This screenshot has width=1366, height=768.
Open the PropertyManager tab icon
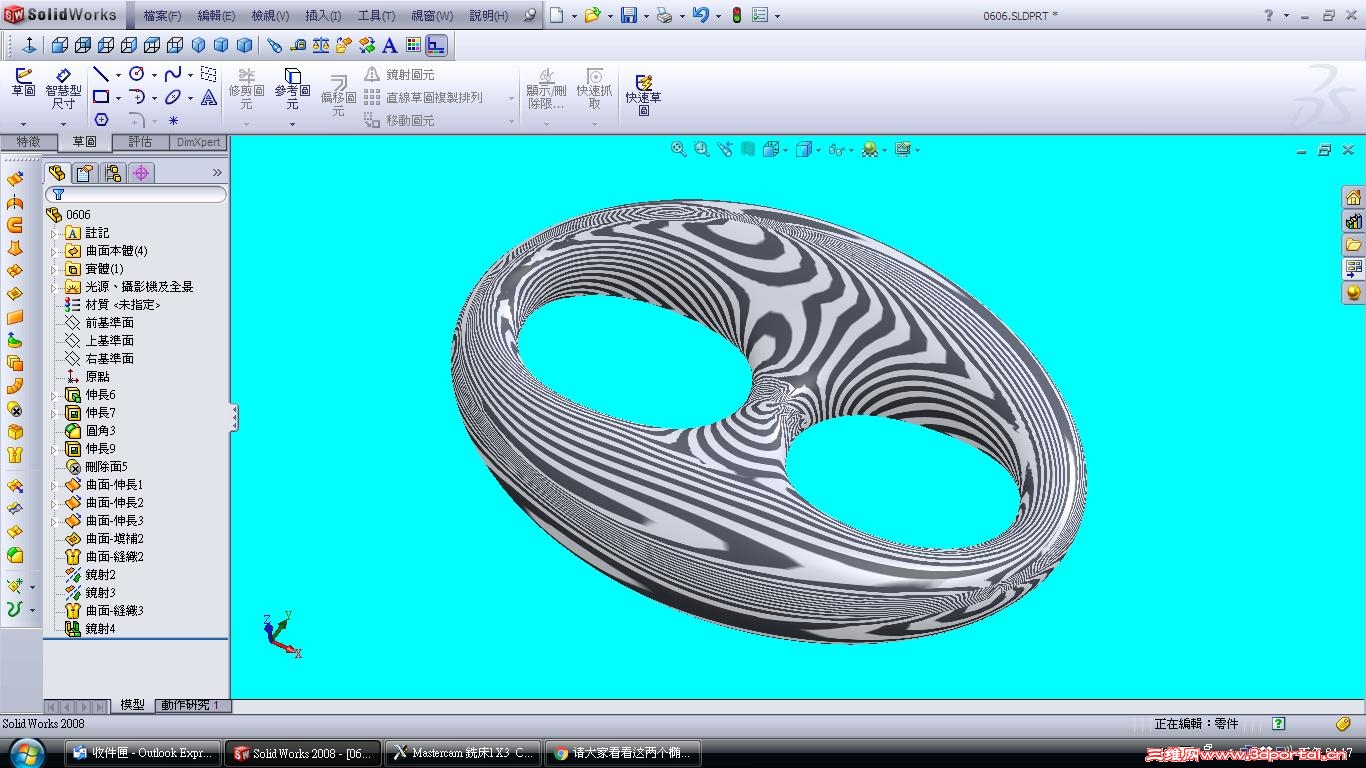tap(85, 173)
